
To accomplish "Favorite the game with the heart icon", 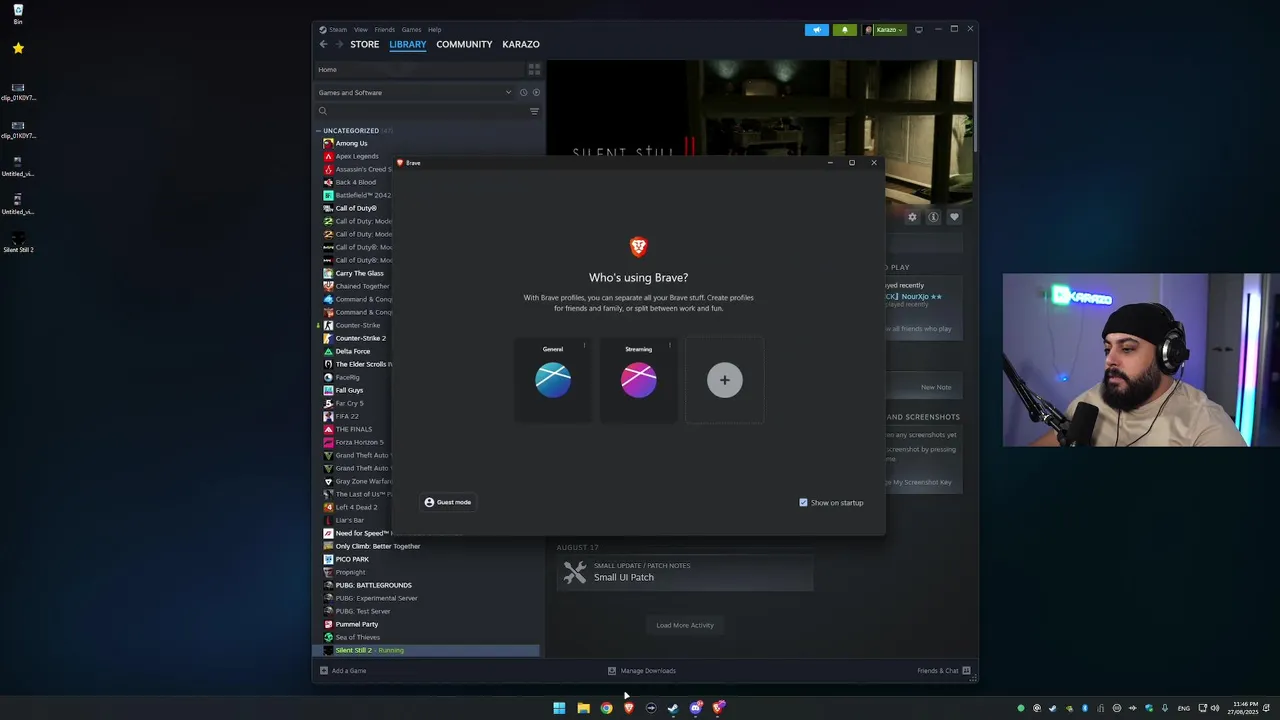I will 954,217.
